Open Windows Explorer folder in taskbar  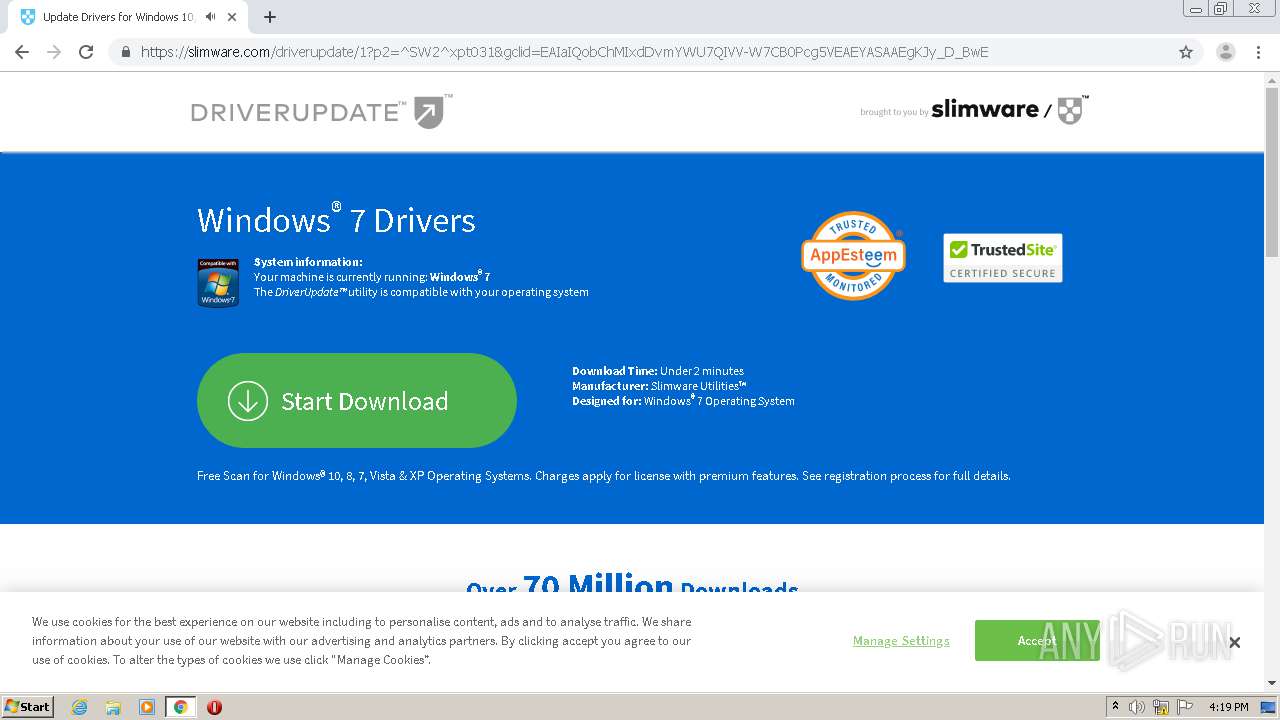(113, 707)
